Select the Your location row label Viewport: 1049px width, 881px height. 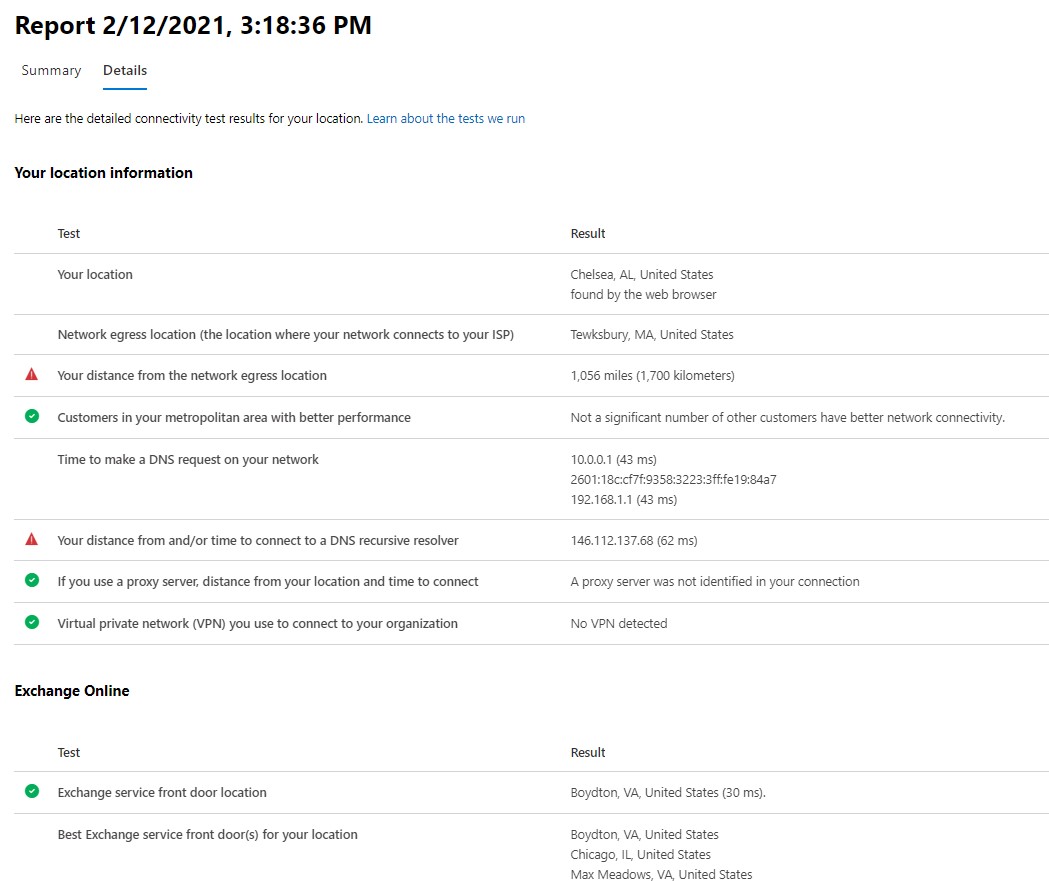pos(95,274)
